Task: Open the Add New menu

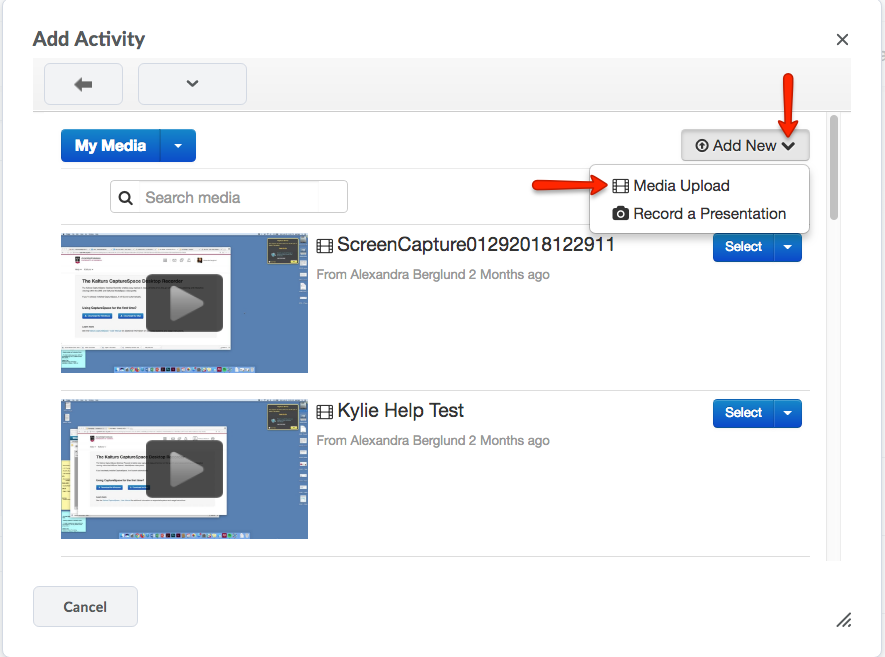Action: tap(745, 146)
